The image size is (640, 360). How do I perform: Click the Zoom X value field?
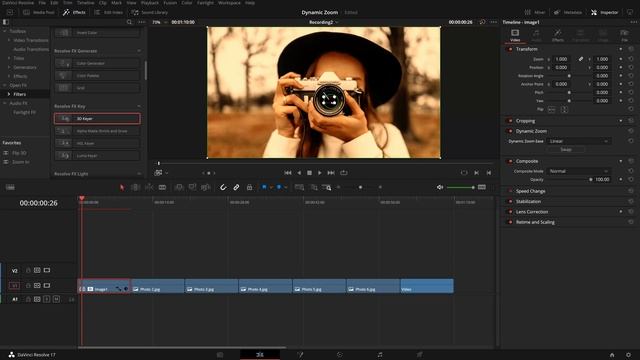(562, 59)
